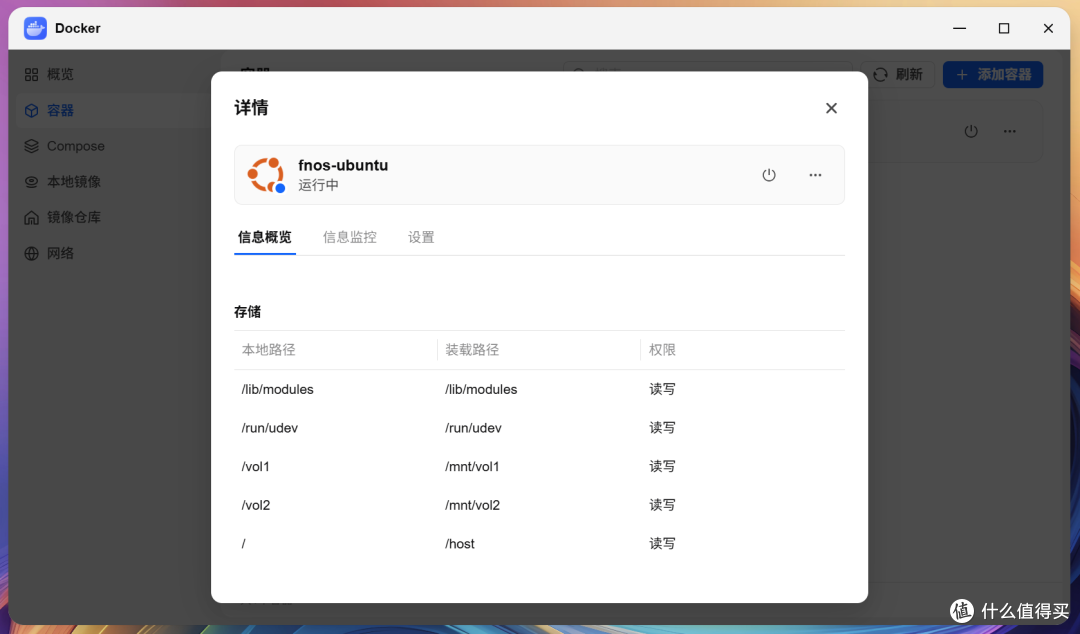Open the three-dot menu in background container row
Screen dimensions: 1080x634
click(1010, 131)
